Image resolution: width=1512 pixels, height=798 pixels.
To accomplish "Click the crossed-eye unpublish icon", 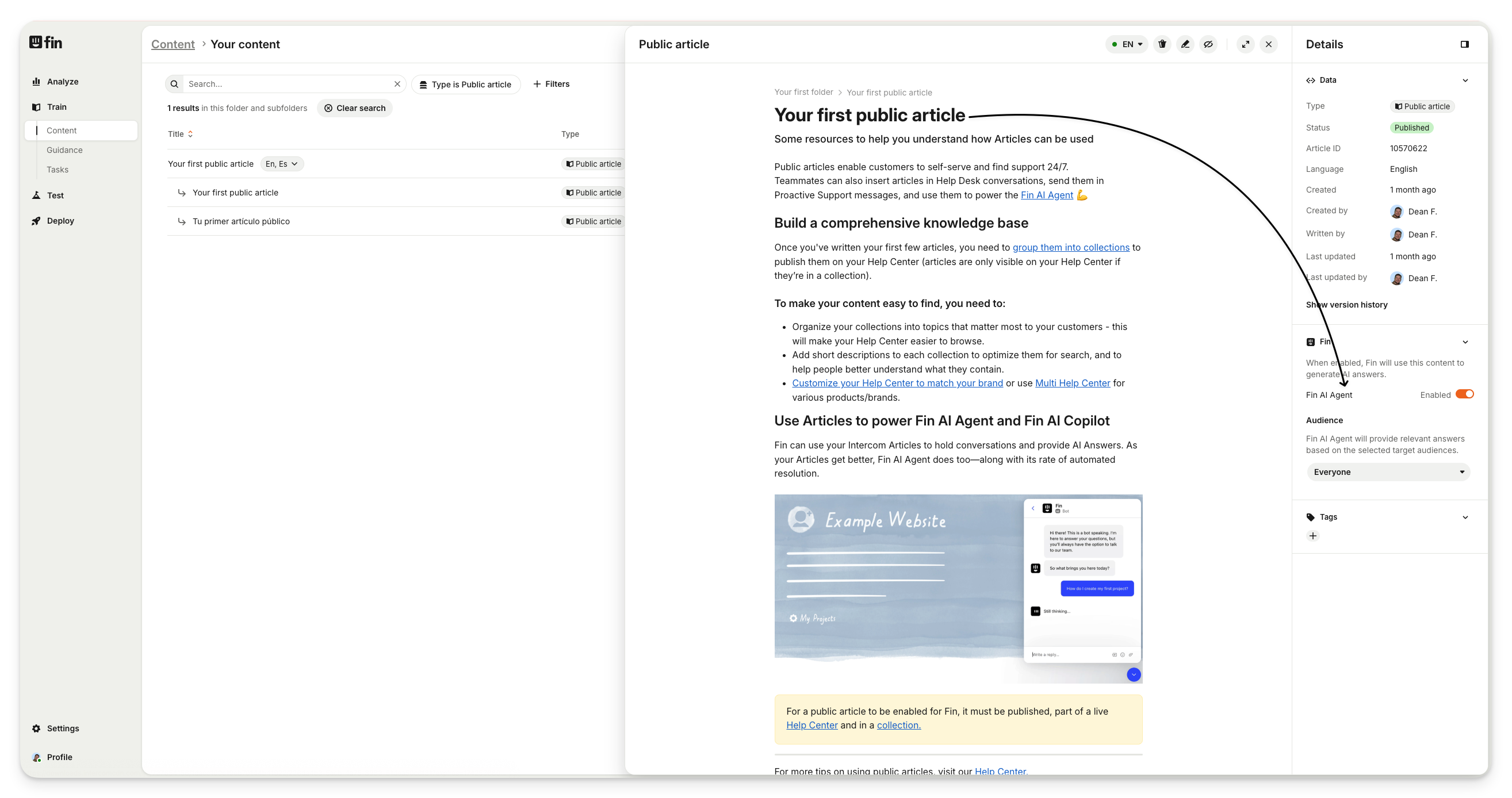I will 1208,44.
